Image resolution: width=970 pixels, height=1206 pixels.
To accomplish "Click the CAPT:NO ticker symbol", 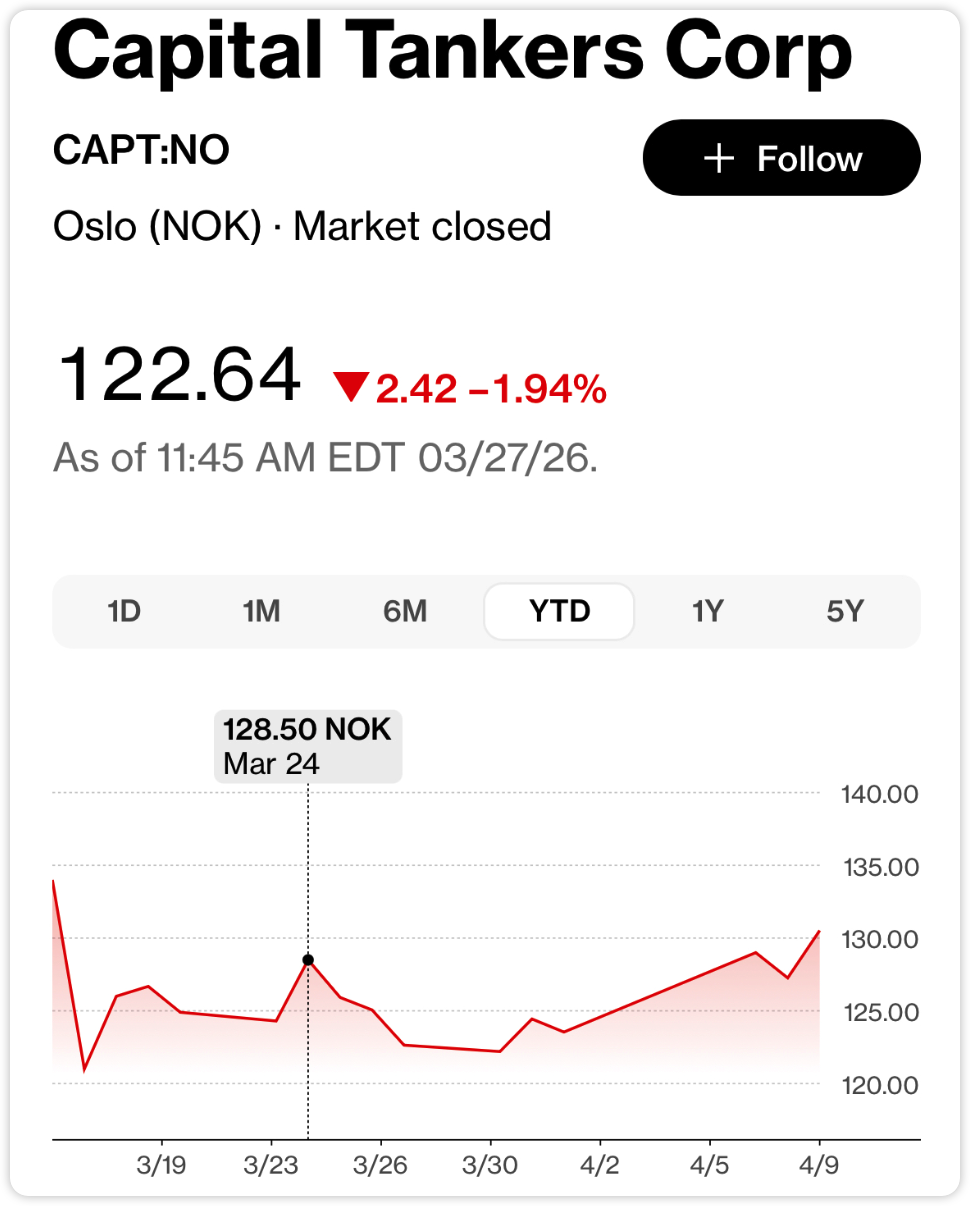I will click(x=141, y=150).
